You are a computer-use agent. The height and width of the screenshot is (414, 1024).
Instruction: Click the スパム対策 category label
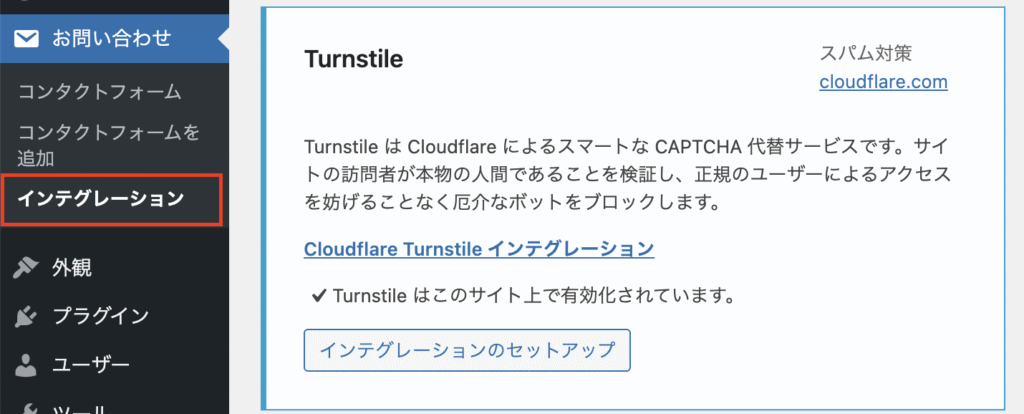(865, 53)
